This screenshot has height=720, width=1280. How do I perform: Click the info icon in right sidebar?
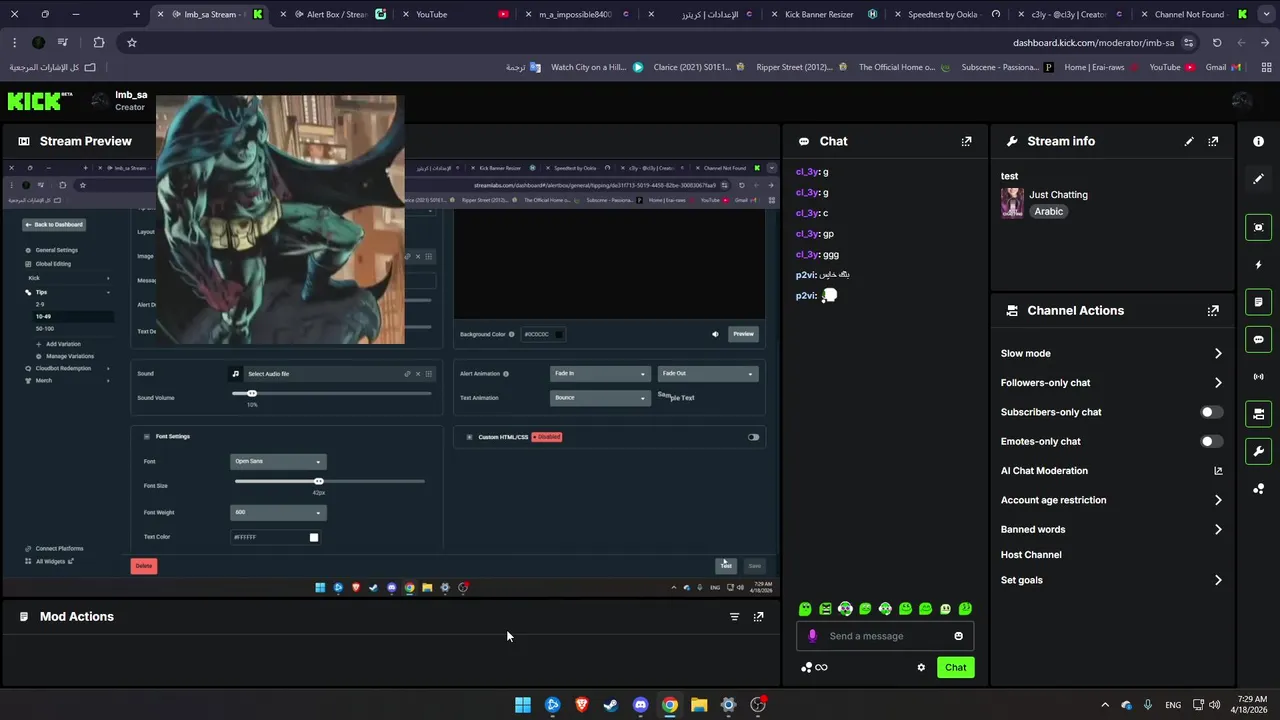point(1258,141)
